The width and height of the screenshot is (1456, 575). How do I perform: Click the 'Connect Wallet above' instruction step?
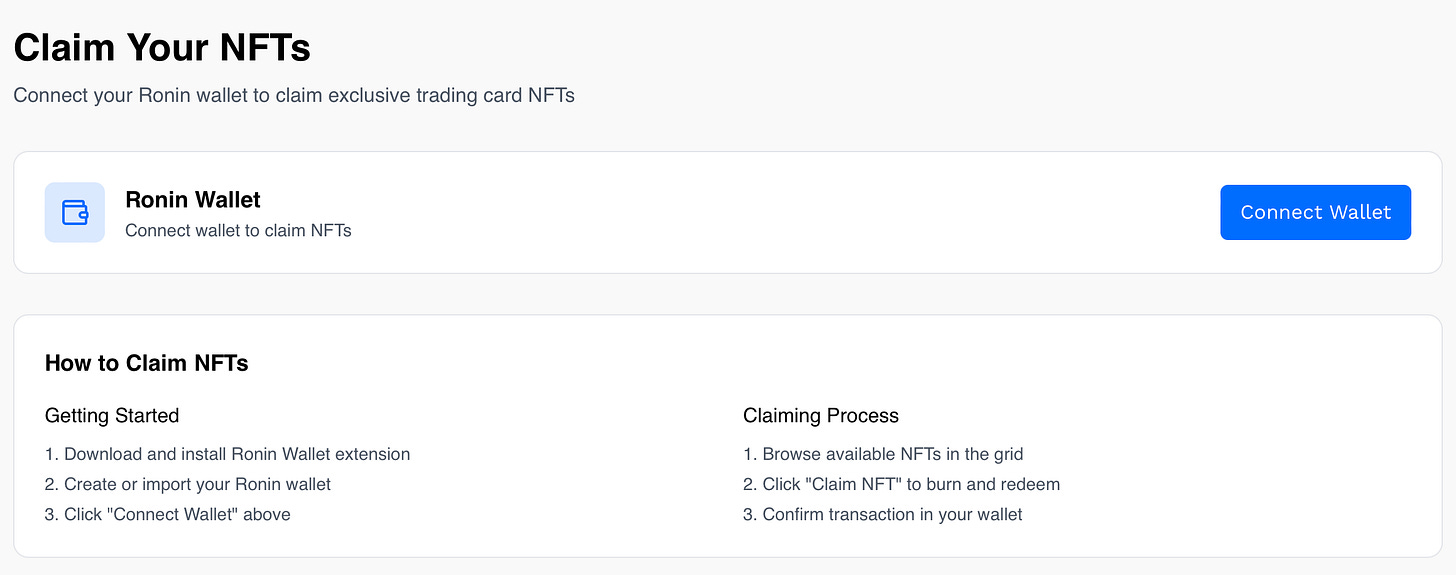pos(168,514)
